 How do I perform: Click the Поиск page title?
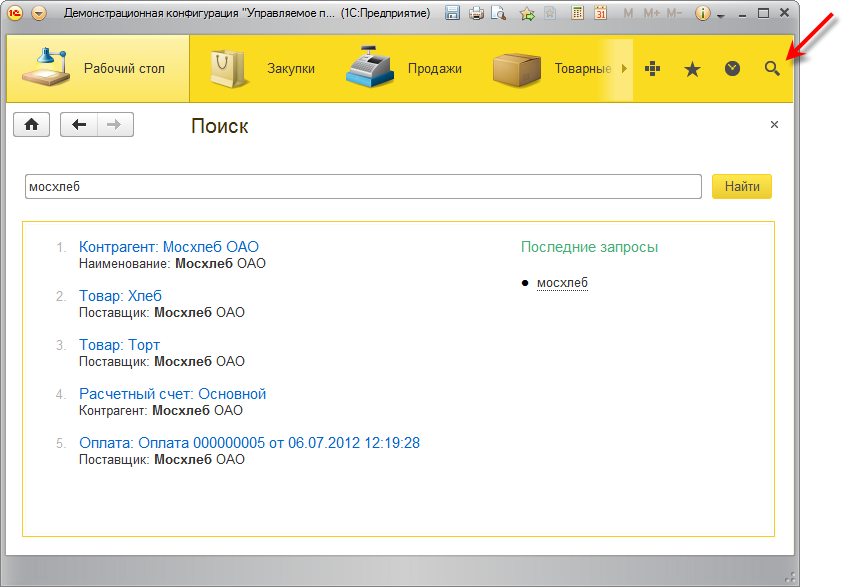[x=220, y=126]
